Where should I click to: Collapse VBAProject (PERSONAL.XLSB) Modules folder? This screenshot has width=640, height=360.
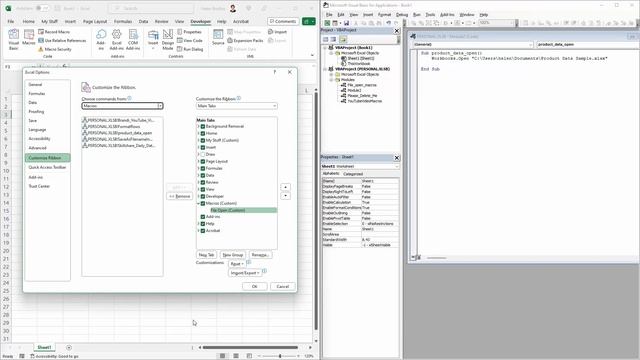click(332, 80)
